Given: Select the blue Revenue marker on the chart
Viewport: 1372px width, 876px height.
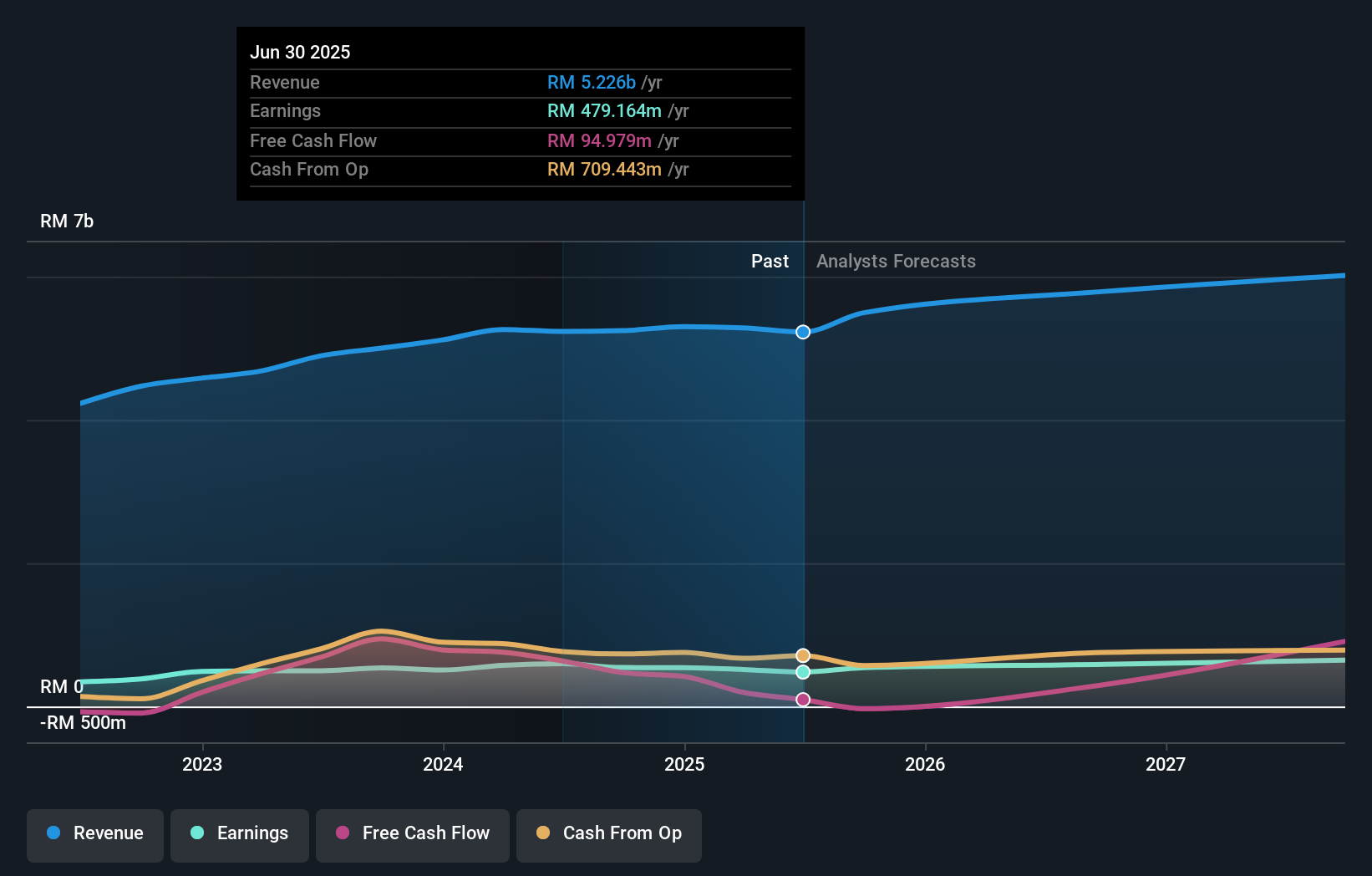Looking at the screenshot, I should [802, 332].
